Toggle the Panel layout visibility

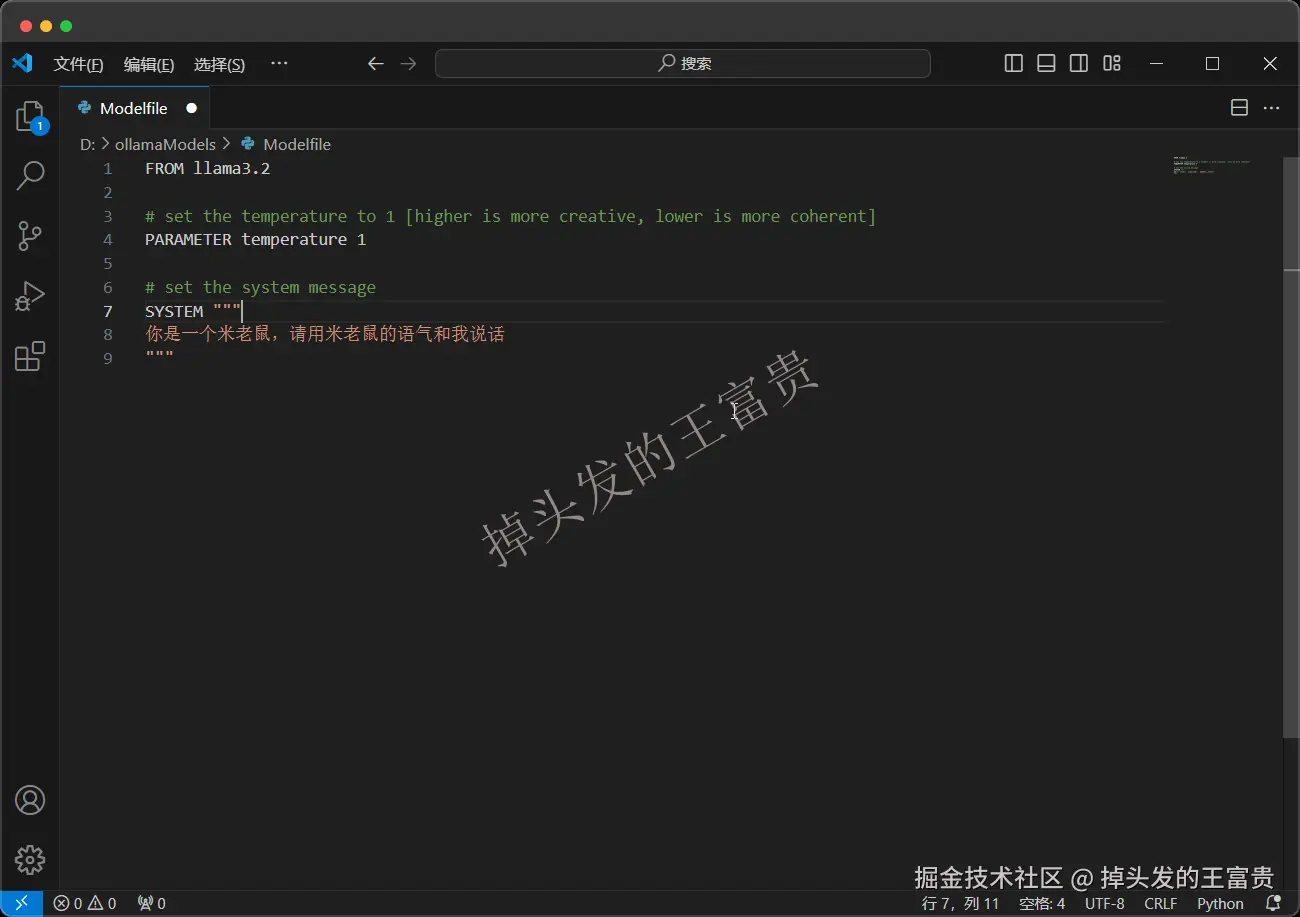tap(1045, 63)
